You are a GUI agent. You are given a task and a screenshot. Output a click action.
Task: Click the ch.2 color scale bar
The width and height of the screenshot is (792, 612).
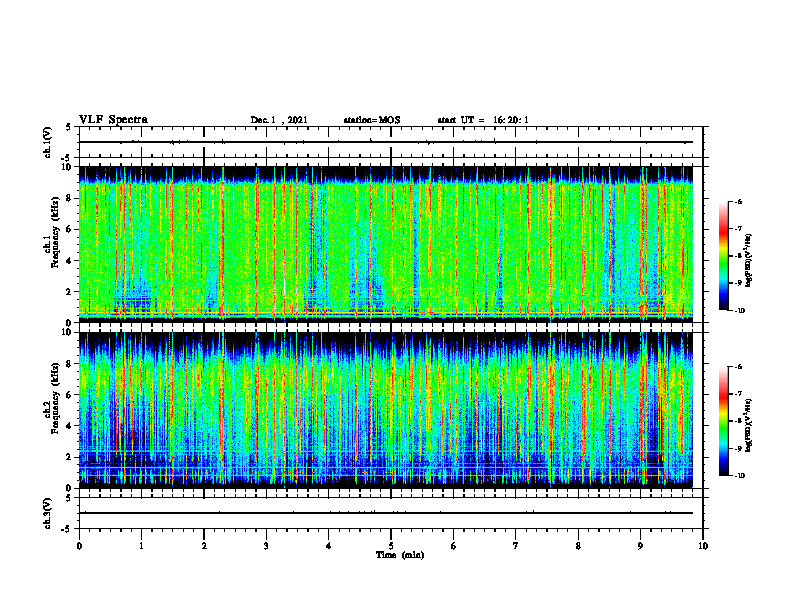pos(724,421)
